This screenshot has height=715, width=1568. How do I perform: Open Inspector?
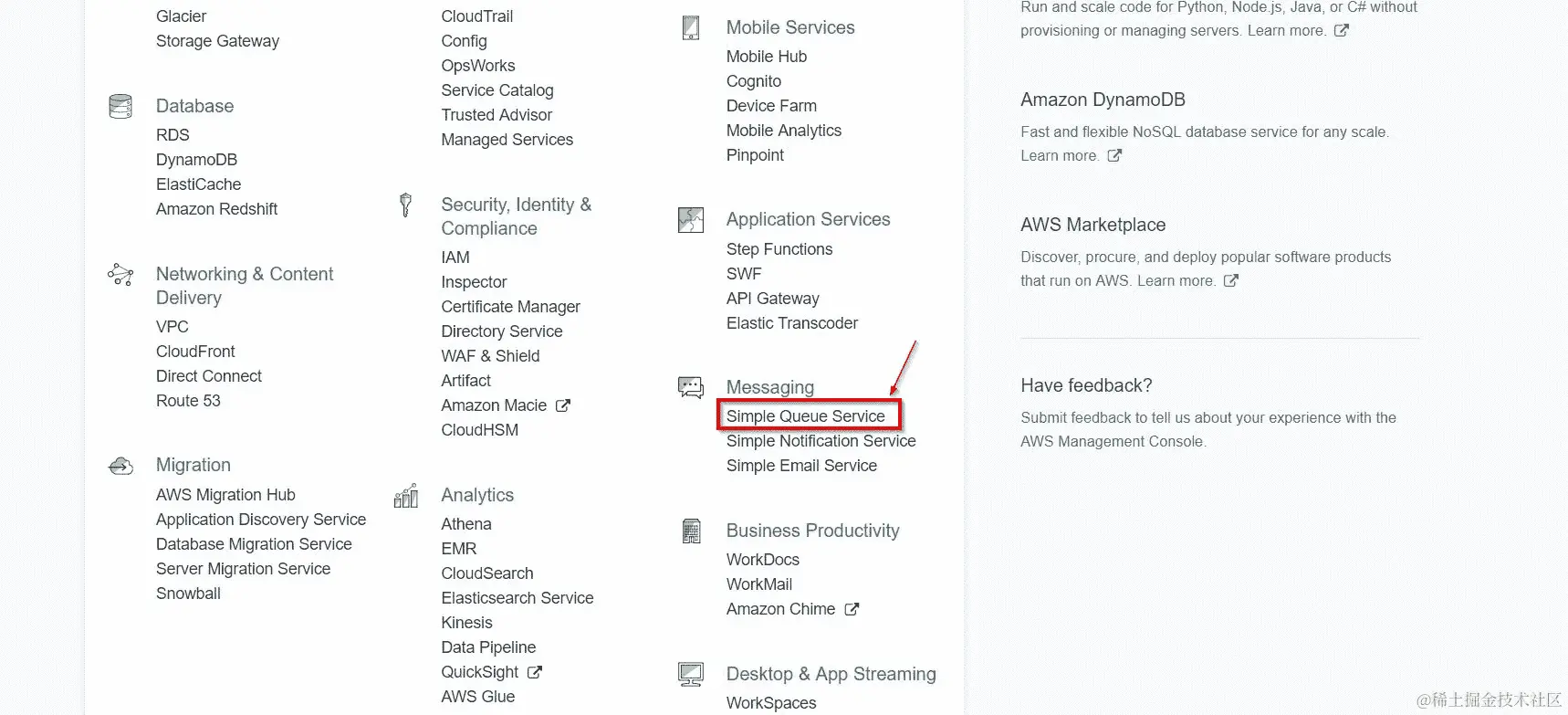click(474, 282)
